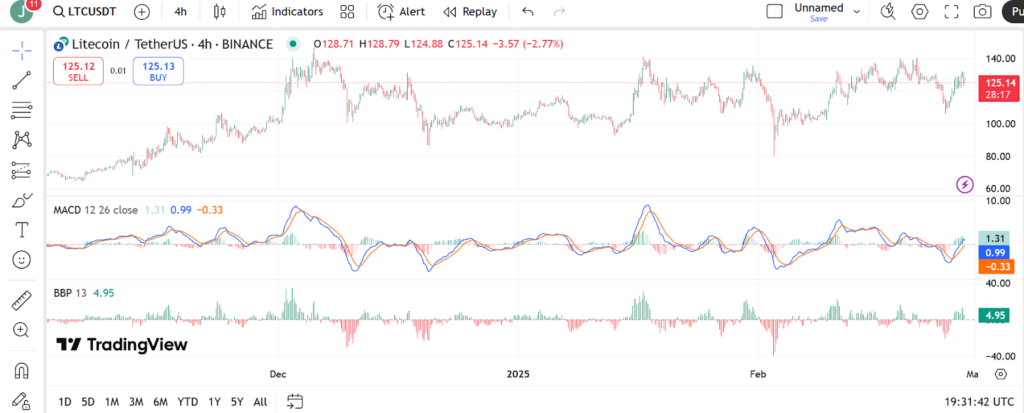Redo the last action
Screen dimensions: 1024x413
coord(560,12)
